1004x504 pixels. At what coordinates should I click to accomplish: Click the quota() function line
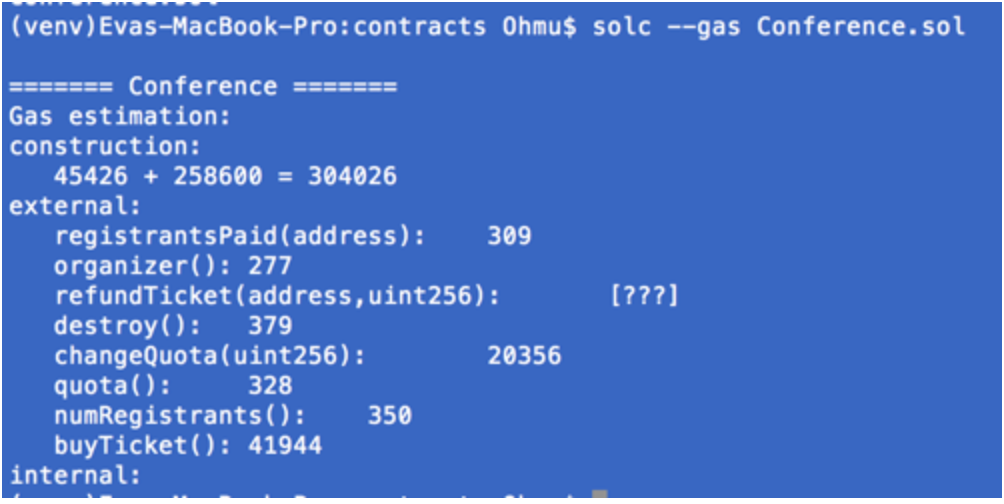(173, 386)
